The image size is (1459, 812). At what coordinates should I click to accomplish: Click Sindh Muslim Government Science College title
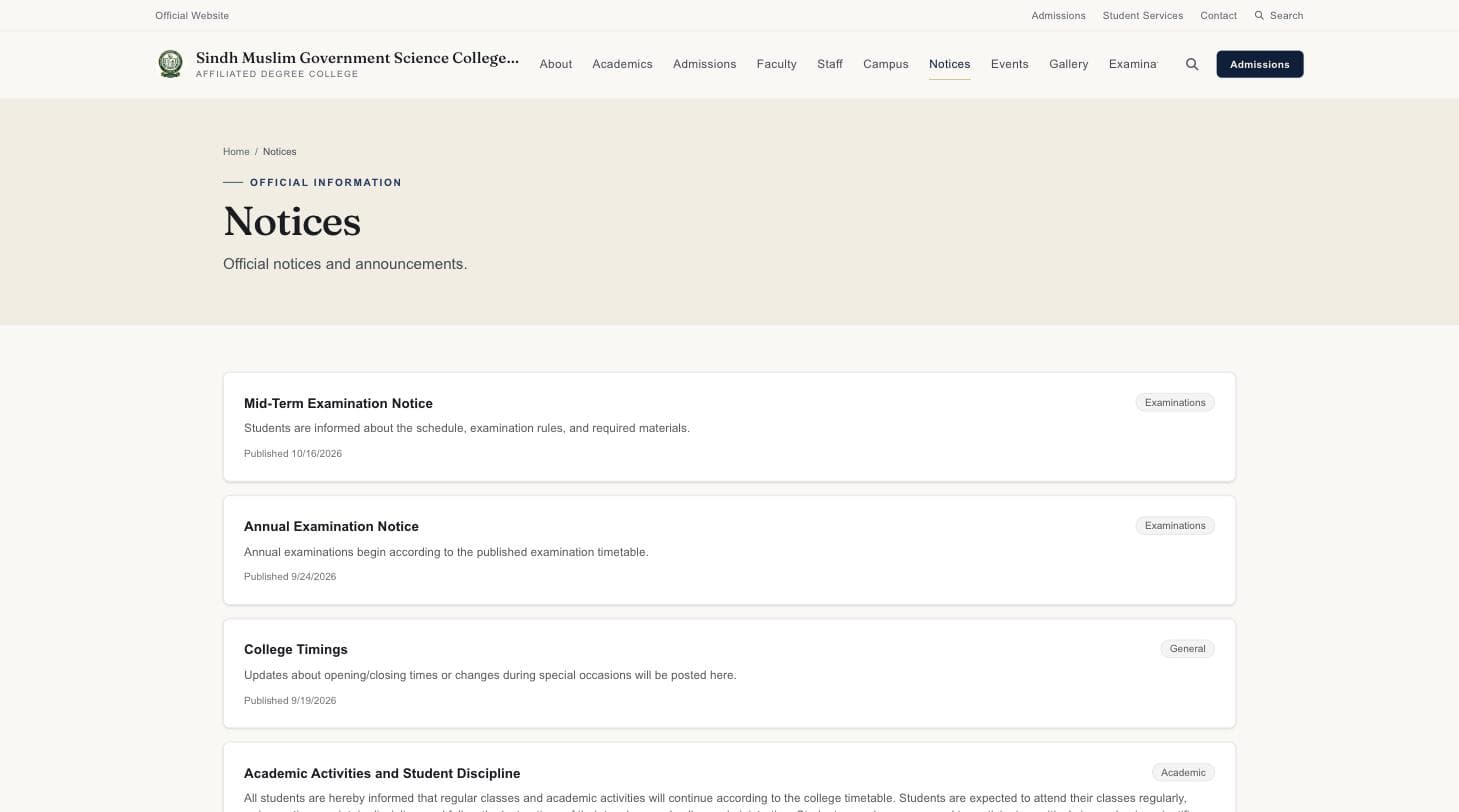[357, 58]
